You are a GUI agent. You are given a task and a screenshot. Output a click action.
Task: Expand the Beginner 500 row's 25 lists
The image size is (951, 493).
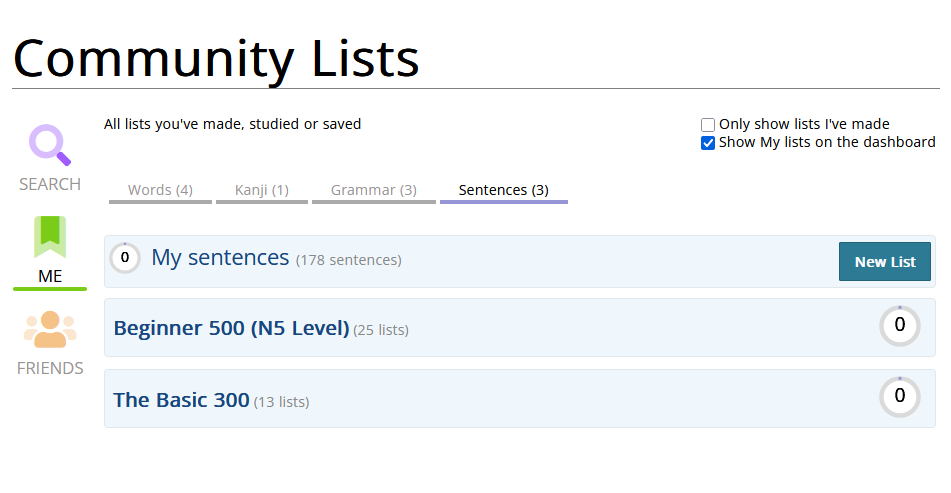(381, 330)
